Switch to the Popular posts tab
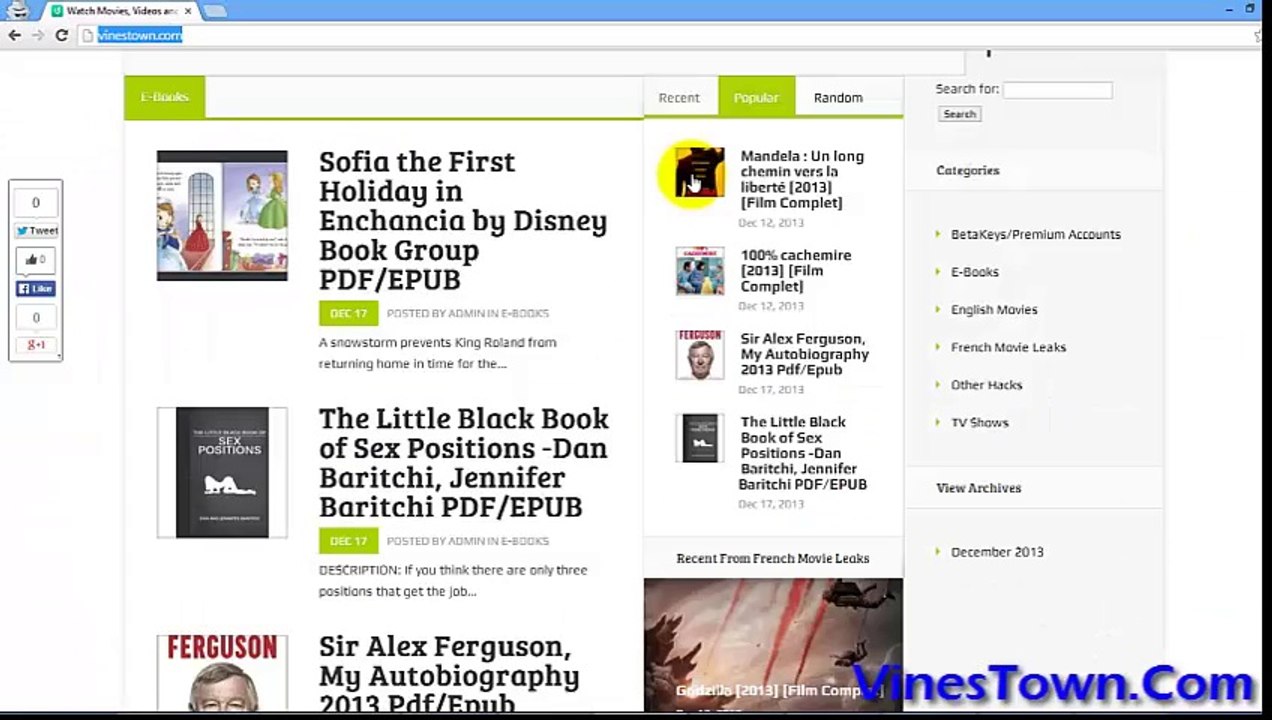The width and height of the screenshot is (1272, 720). 756,97
